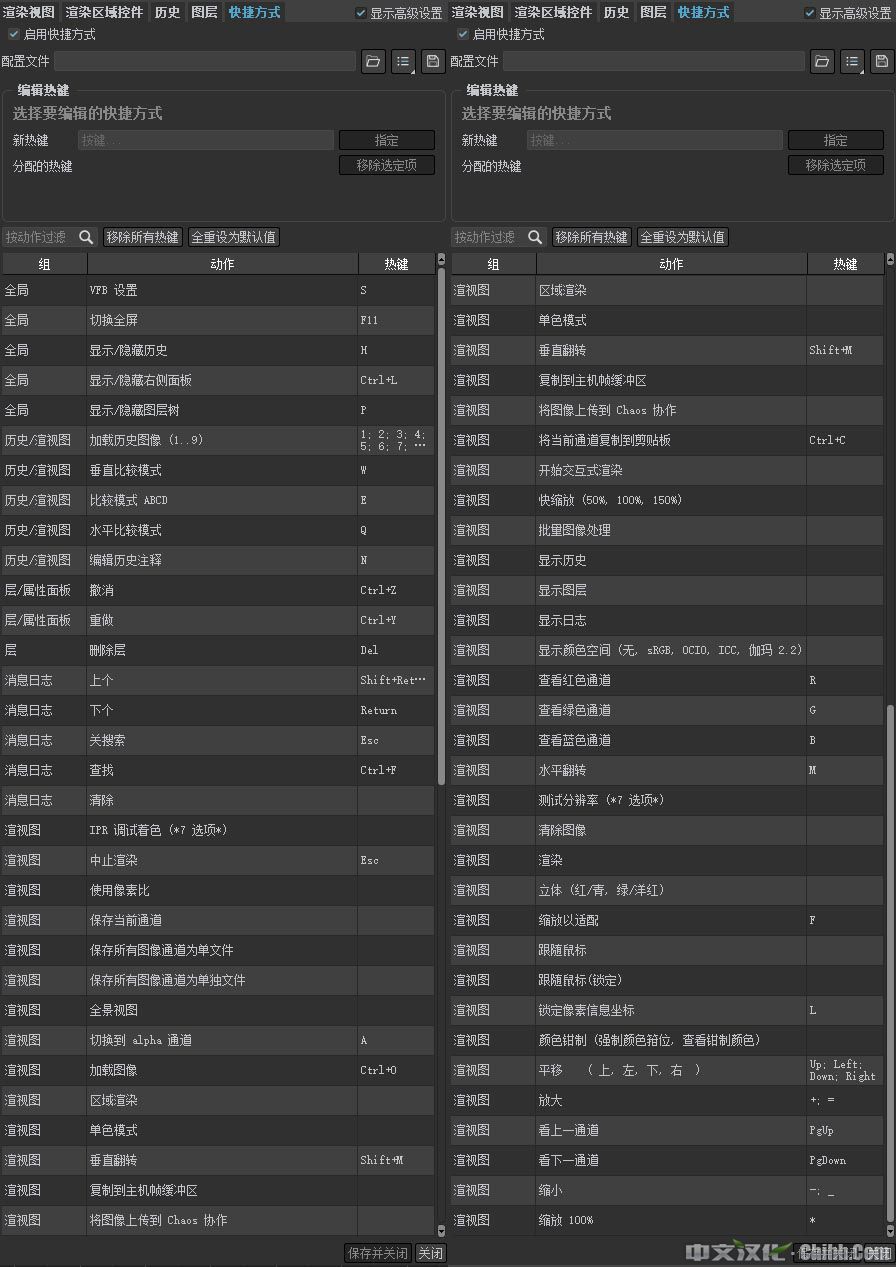Open the 图层 tab in right panel
This screenshot has width=896, height=1267.
point(653,12)
